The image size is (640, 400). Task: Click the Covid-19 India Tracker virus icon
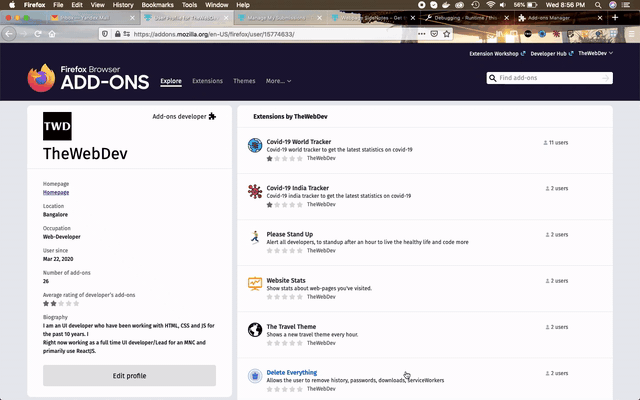point(255,191)
